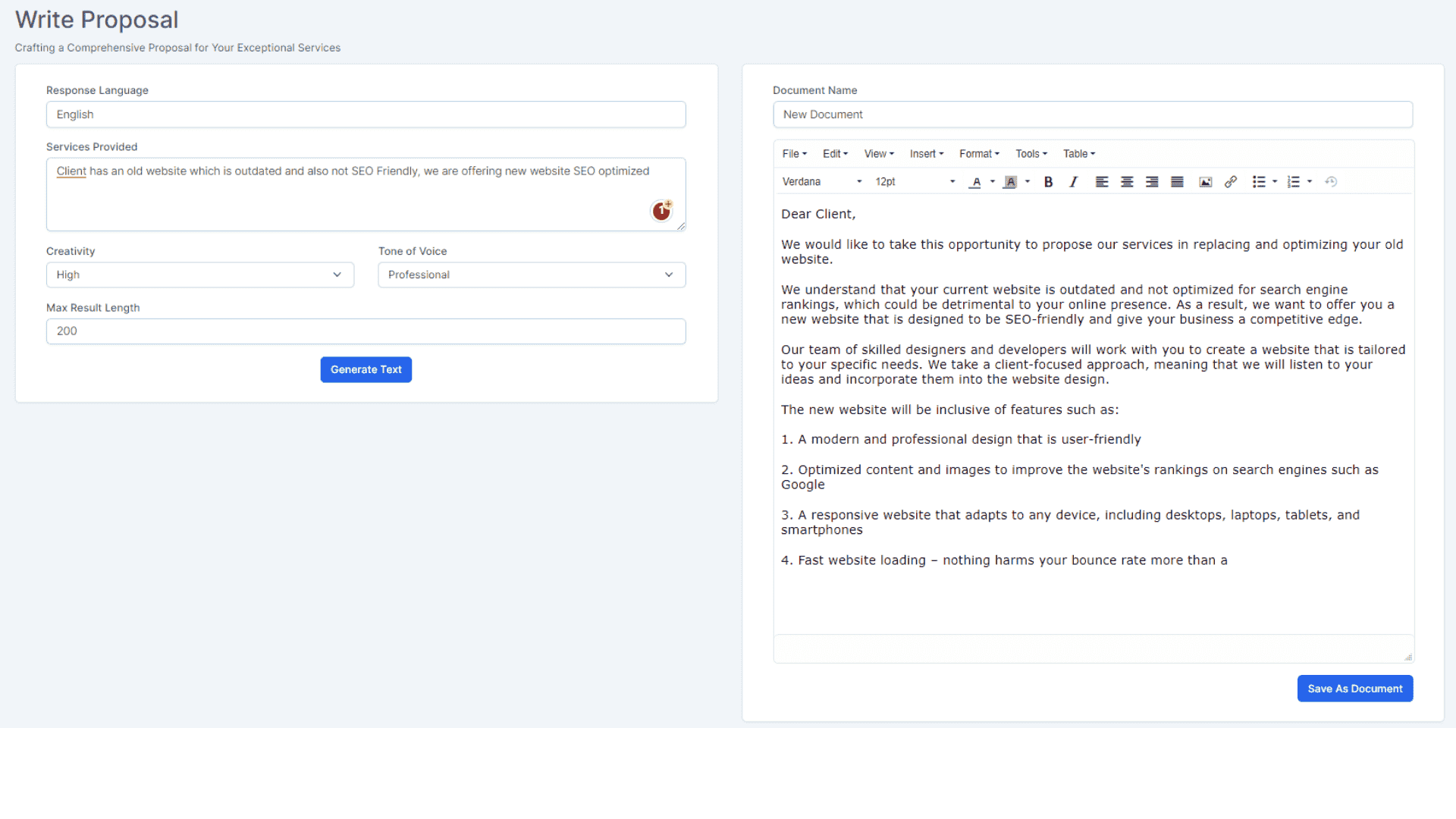The height and width of the screenshot is (819, 1456).
Task: Click the 'Write Proposal' page heading
Action: coord(96,20)
